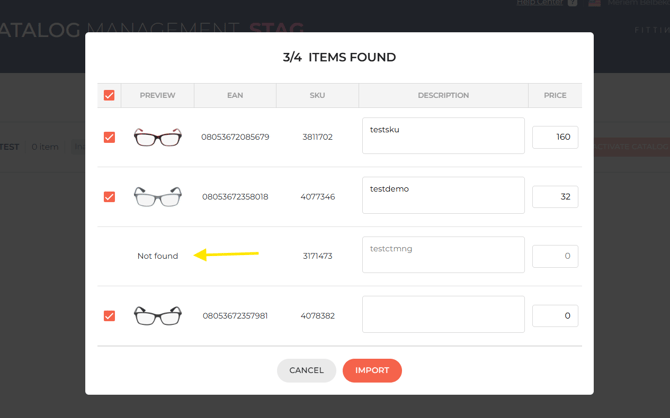Click the grey glasses preview for SKU 4077346
This screenshot has width=670, height=418.
(x=158, y=197)
